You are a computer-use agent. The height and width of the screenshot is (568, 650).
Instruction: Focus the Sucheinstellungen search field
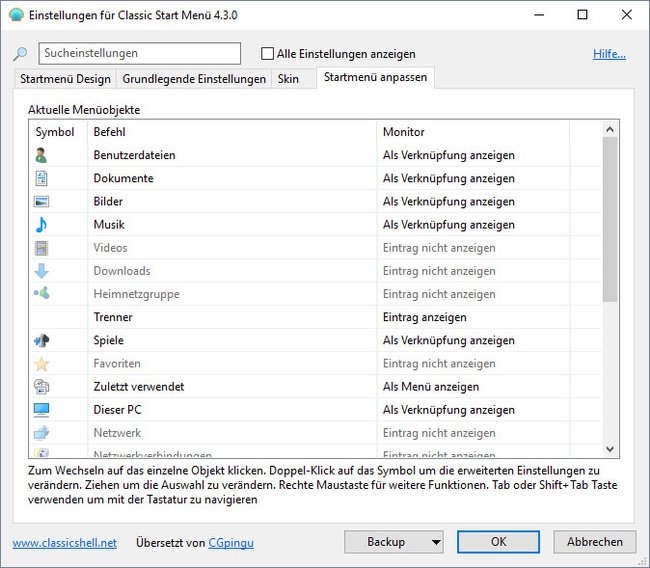[x=140, y=53]
